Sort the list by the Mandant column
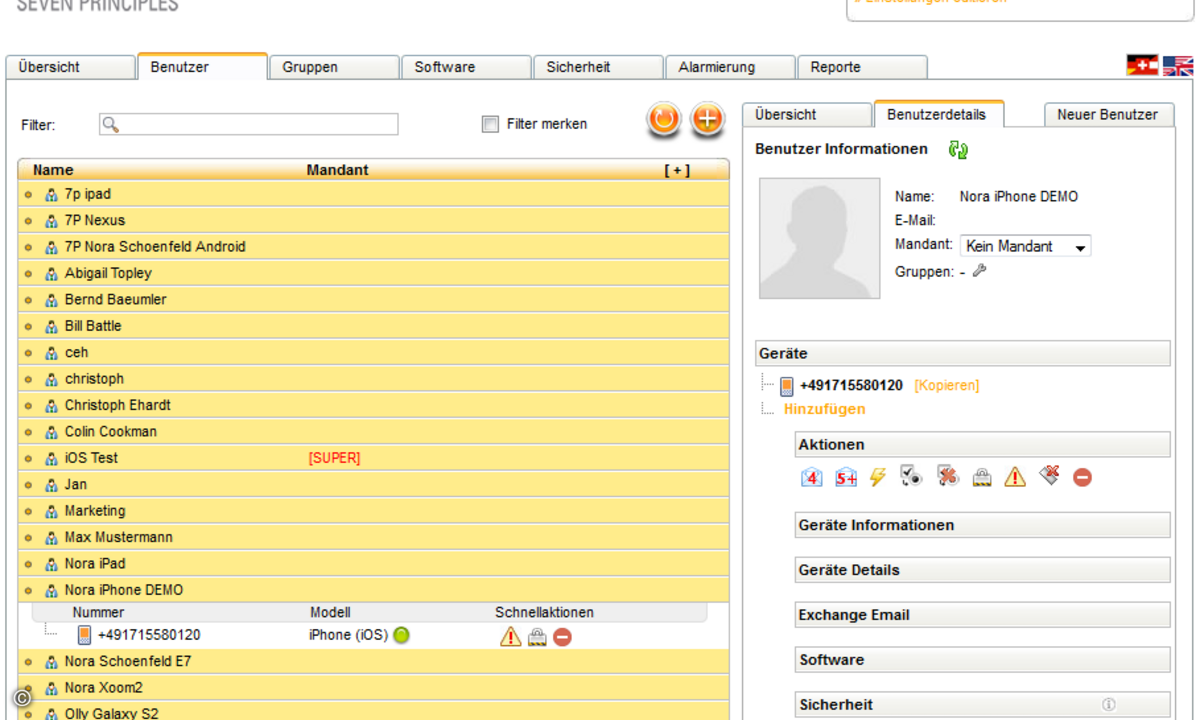 tap(338, 170)
